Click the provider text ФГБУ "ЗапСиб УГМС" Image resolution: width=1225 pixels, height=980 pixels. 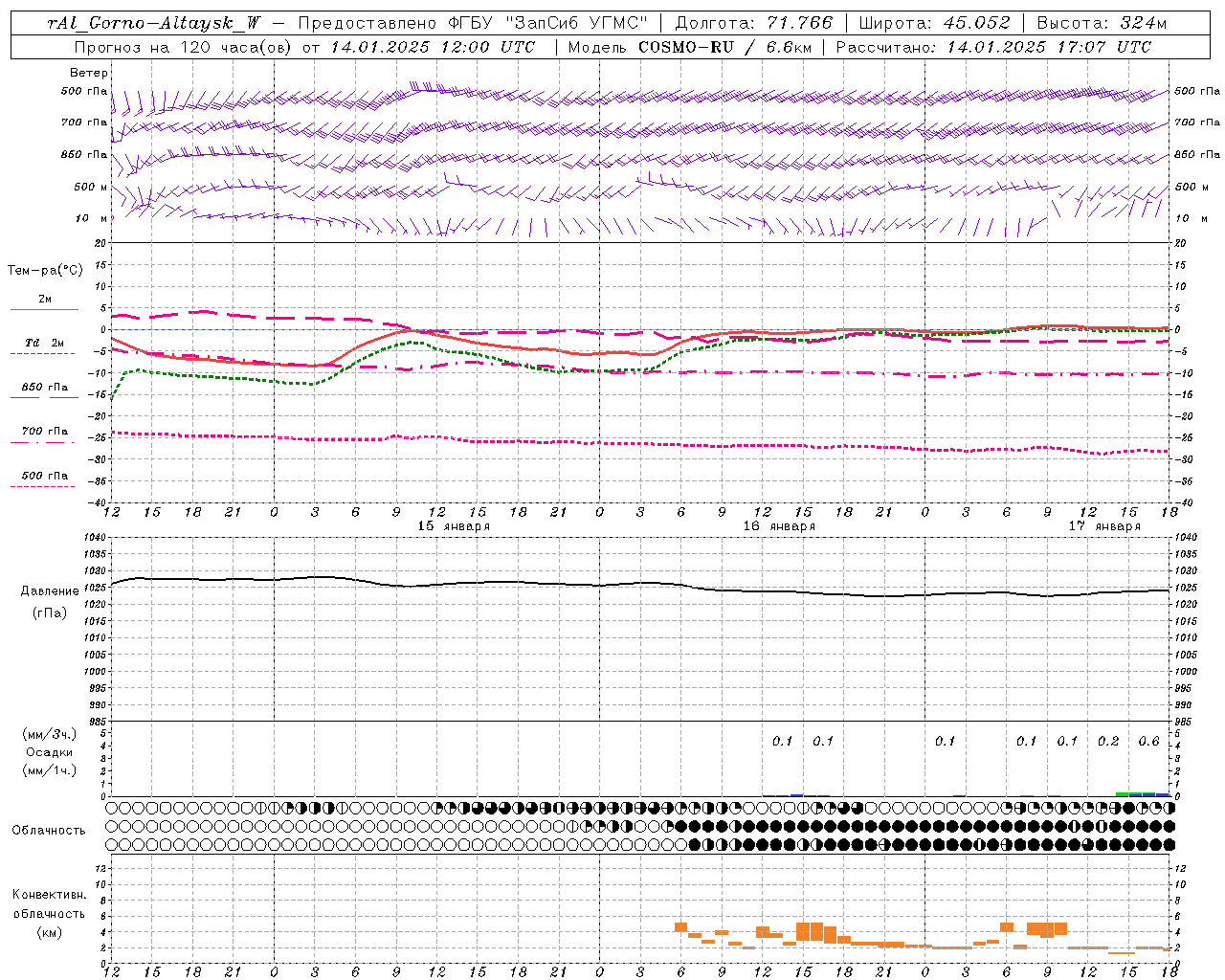coord(548,23)
